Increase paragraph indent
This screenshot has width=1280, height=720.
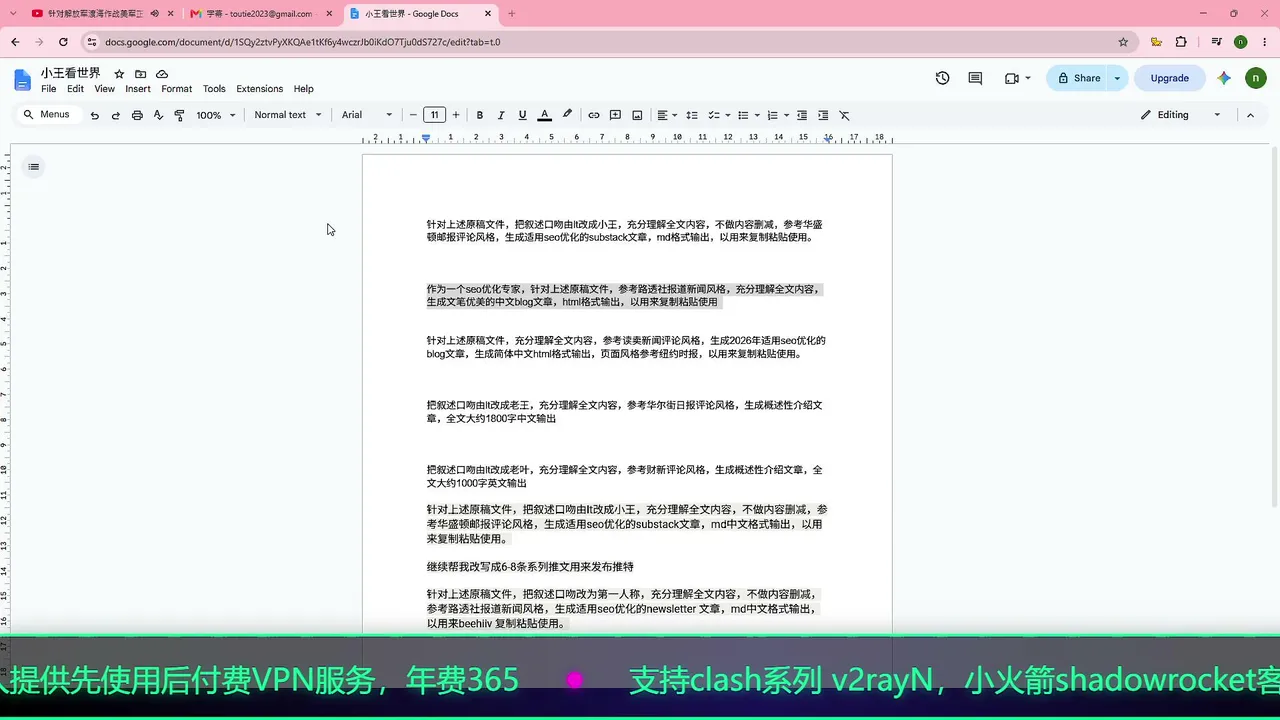pos(823,115)
